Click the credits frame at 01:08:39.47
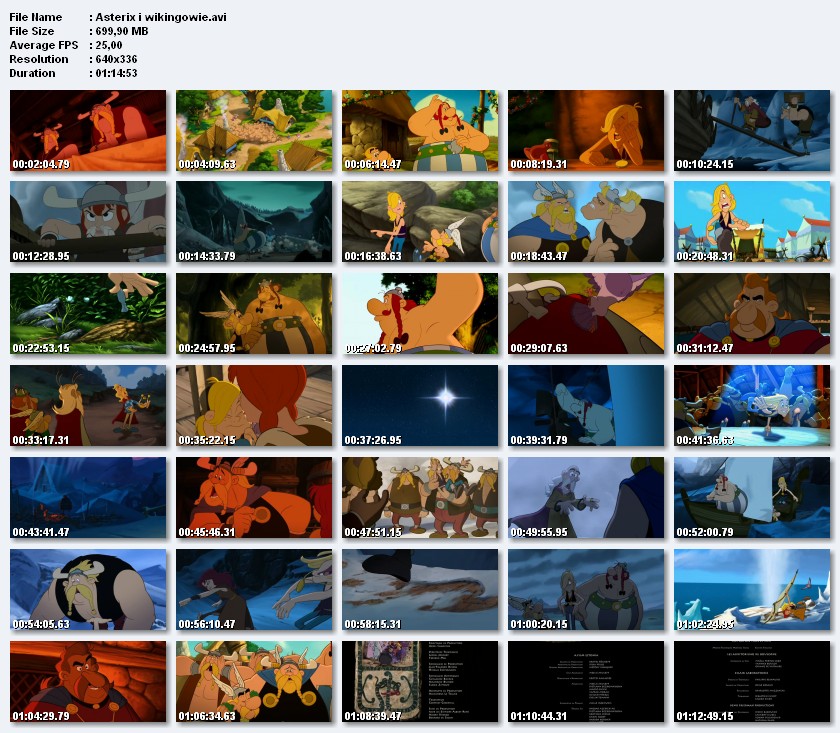 coord(420,682)
